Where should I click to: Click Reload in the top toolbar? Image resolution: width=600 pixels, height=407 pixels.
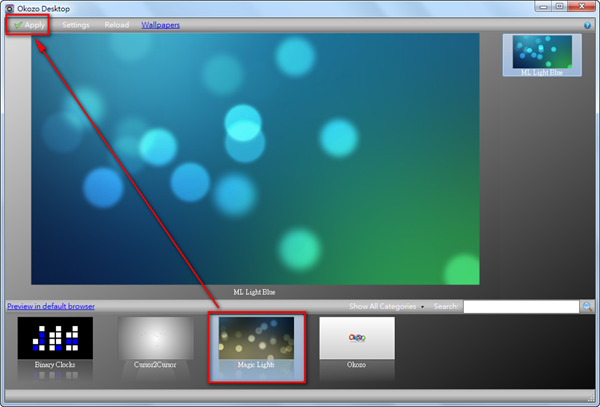(117, 25)
